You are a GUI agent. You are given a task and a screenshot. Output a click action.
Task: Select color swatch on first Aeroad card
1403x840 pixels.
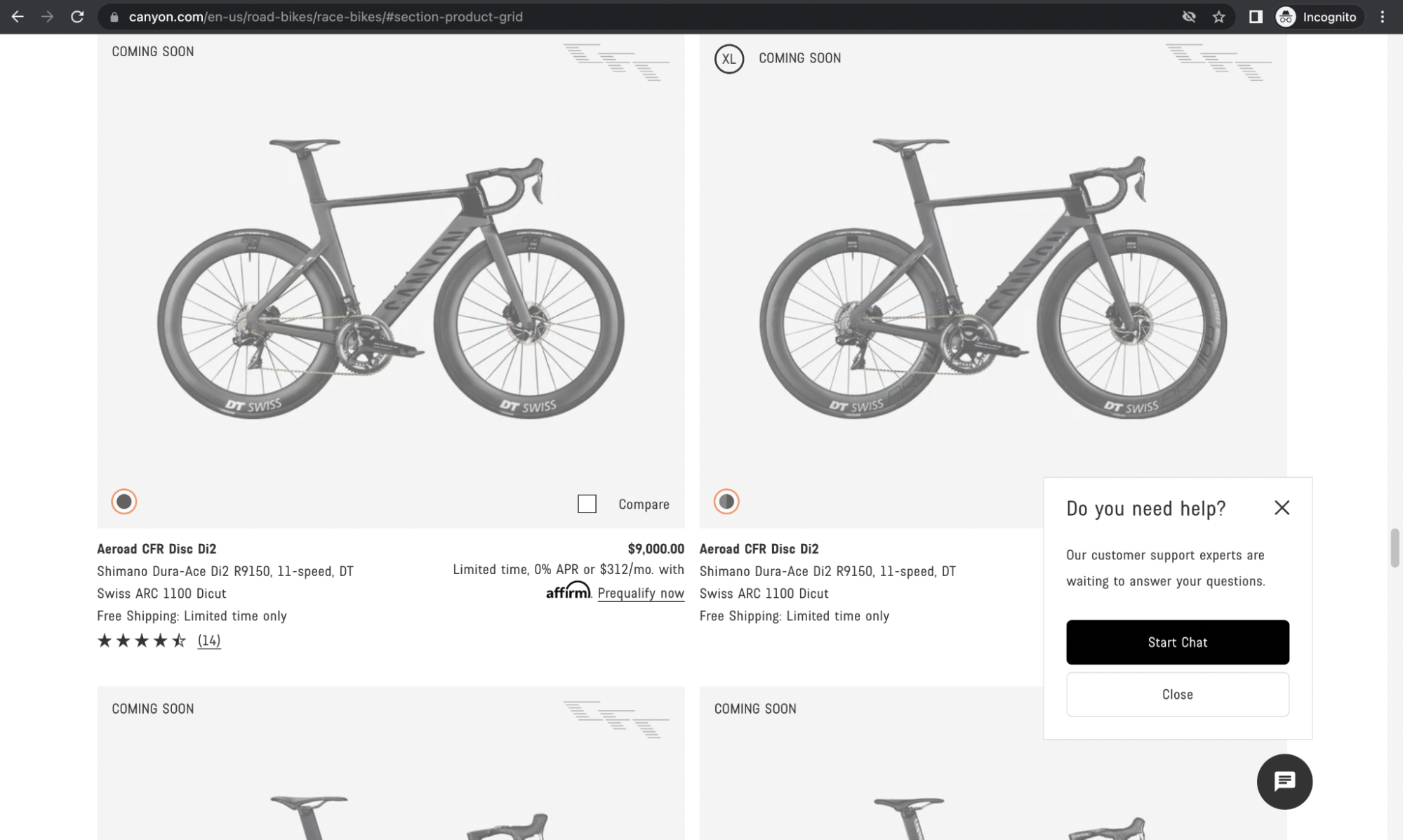click(x=124, y=502)
